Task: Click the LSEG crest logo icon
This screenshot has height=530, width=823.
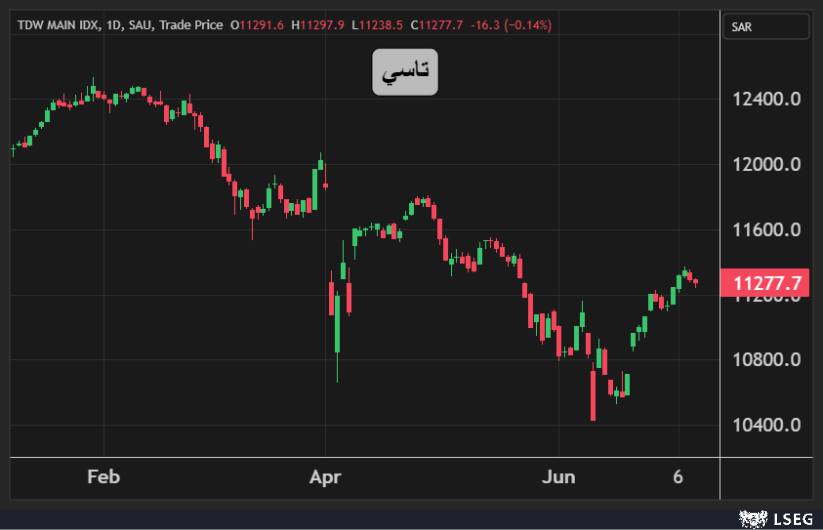Action: point(749,518)
